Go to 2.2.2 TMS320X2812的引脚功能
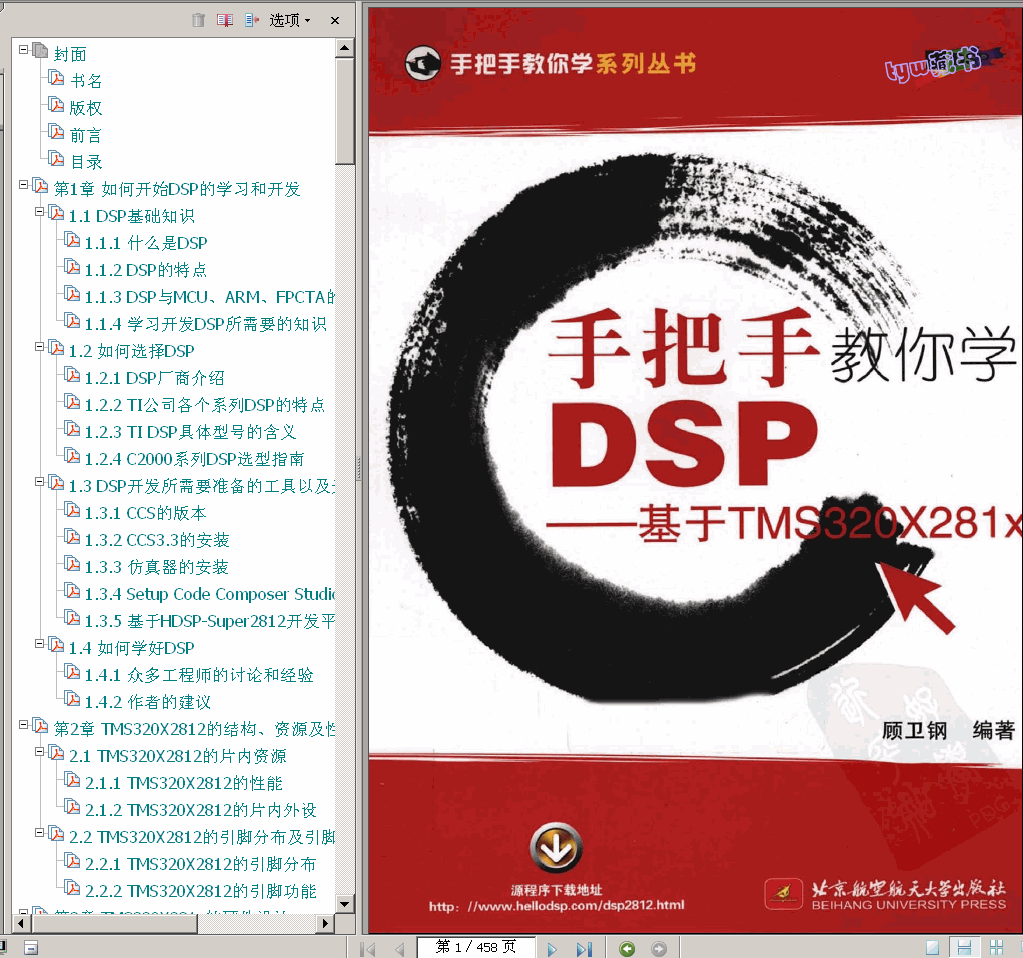1023x958 pixels. point(201,891)
